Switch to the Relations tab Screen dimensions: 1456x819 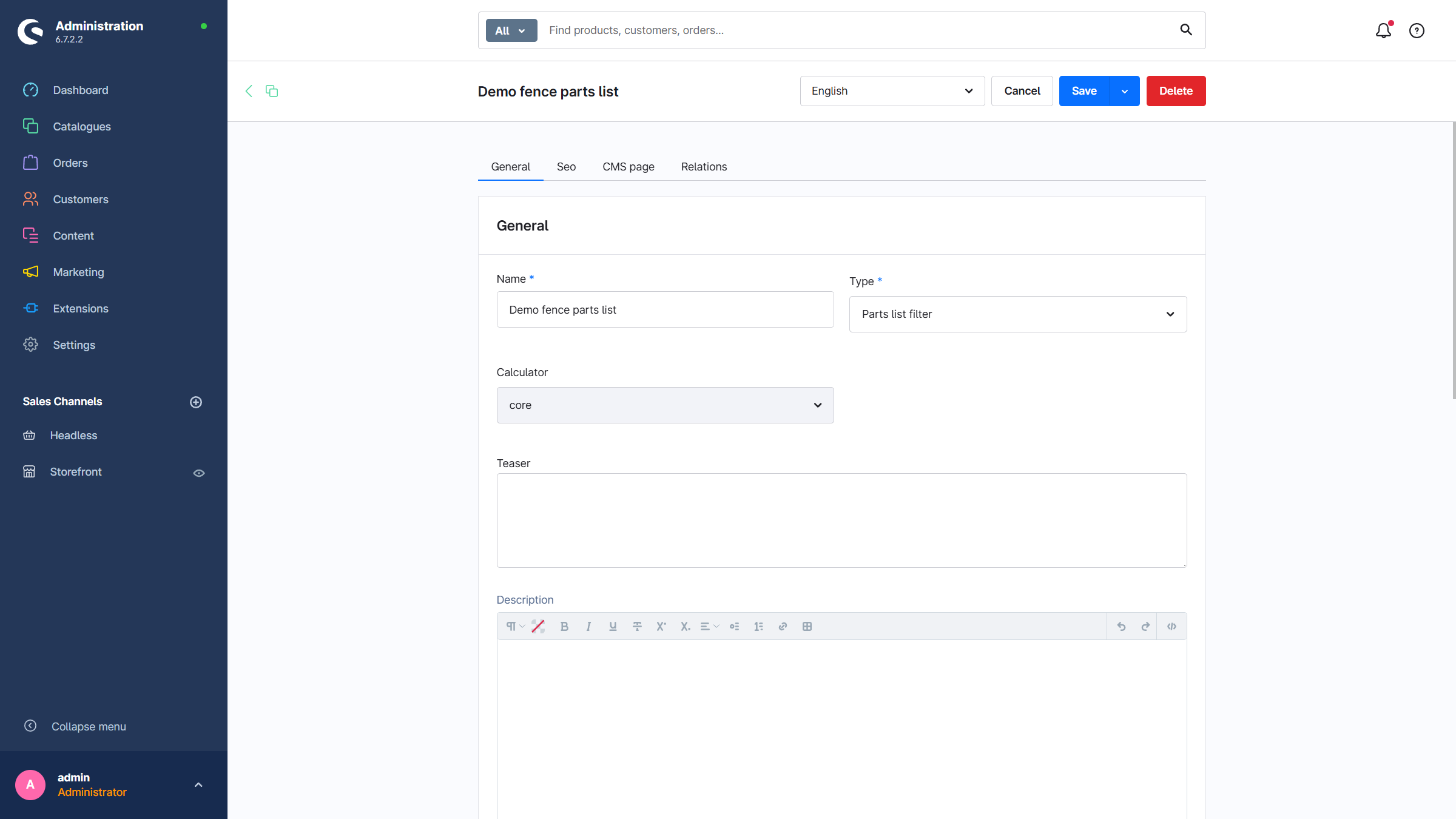[x=704, y=167]
